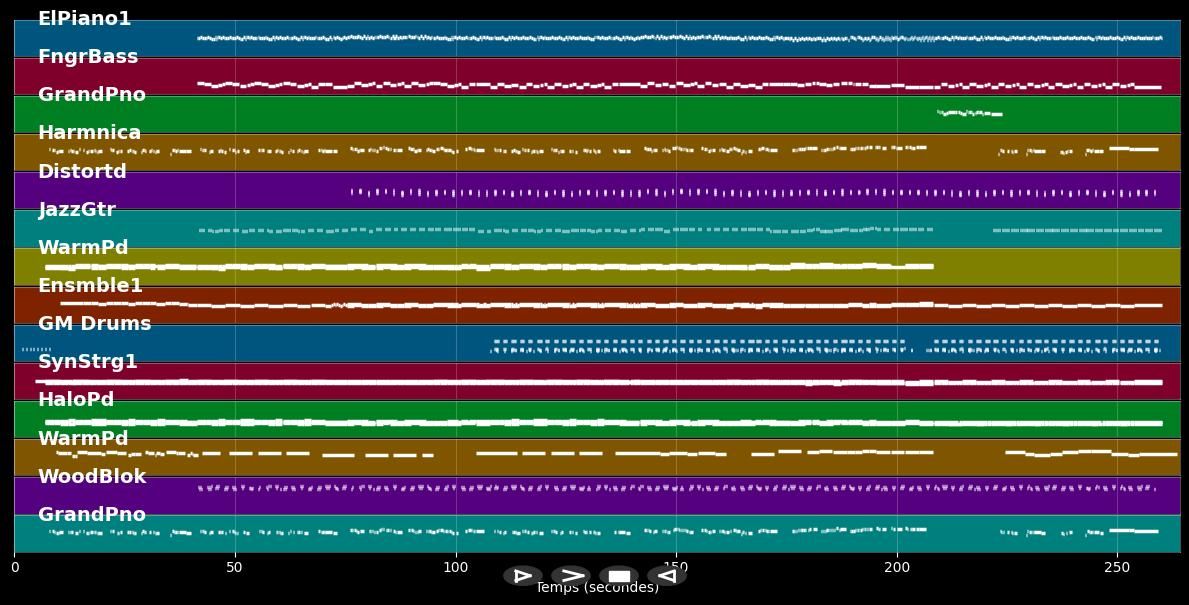This screenshot has height=605, width=1189.
Task: Click the GM Drums track label
Action: click(x=94, y=324)
